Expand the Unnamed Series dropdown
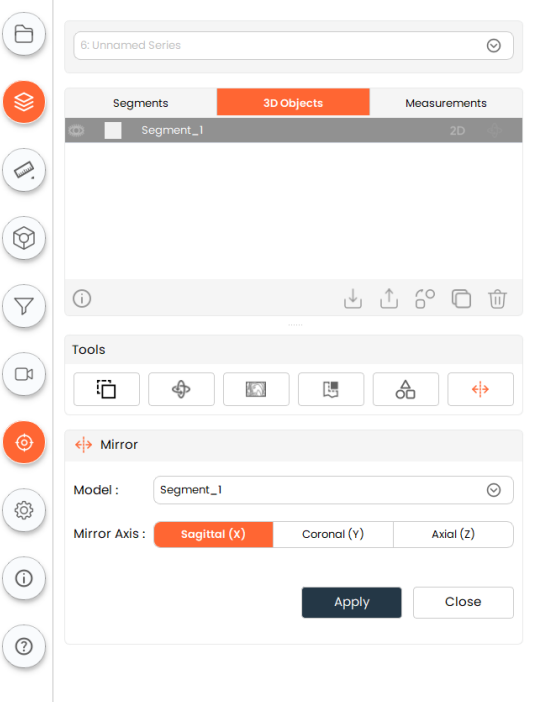Image resolution: width=545 pixels, height=702 pixels. 293,45
